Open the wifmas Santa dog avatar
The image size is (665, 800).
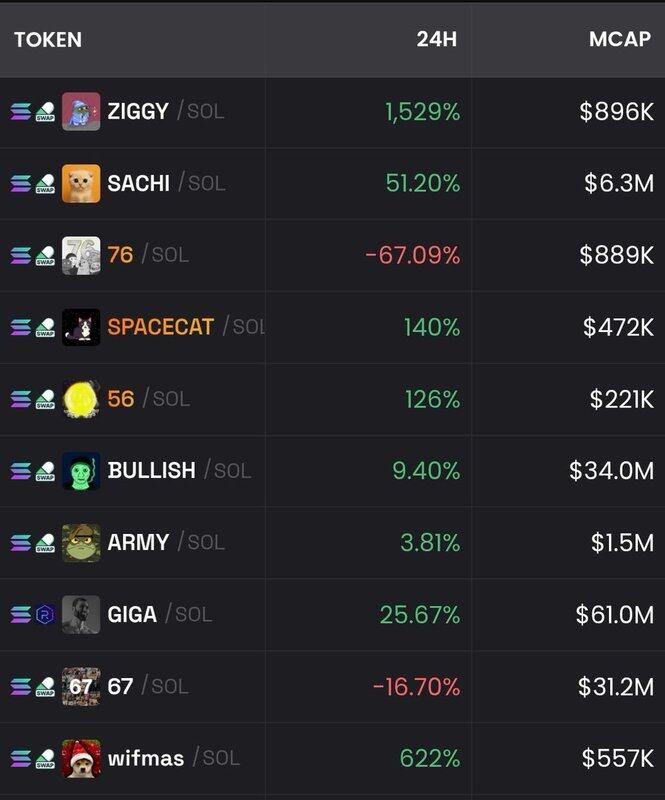coord(81,759)
